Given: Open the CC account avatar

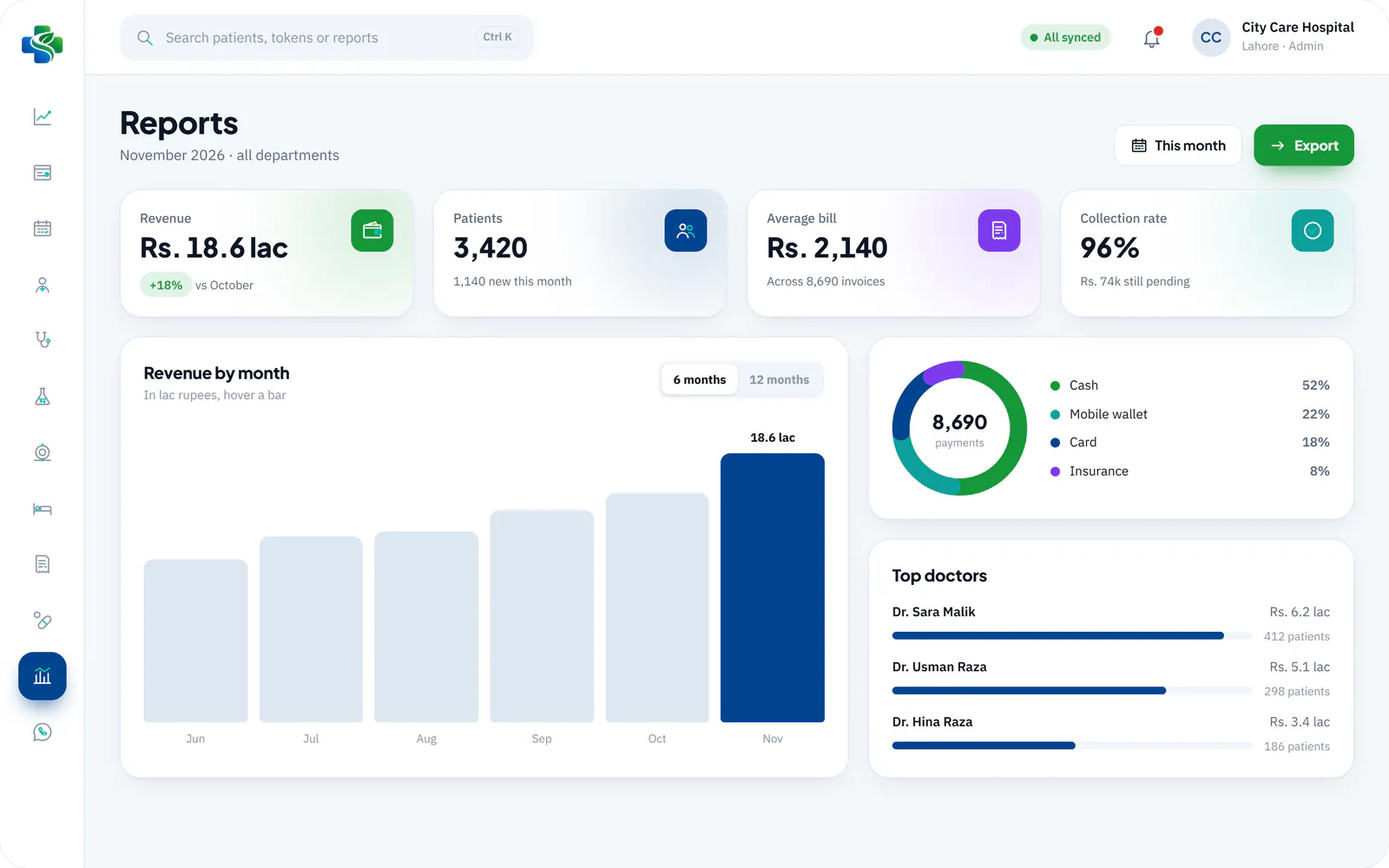Looking at the screenshot, I should tap(1211, 38).
